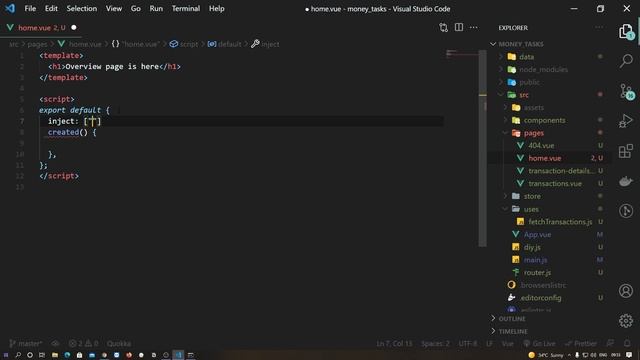Open the Selection menu

click(82, 9)
